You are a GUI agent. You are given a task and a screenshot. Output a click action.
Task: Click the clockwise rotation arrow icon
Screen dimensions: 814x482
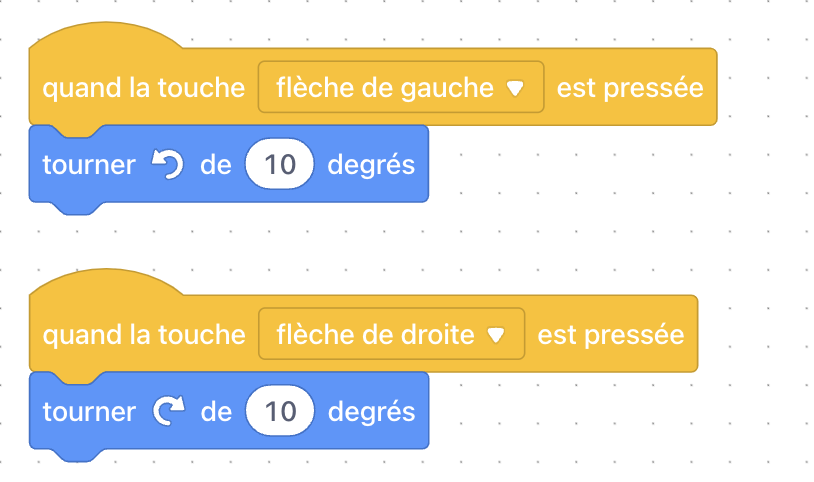169,411
